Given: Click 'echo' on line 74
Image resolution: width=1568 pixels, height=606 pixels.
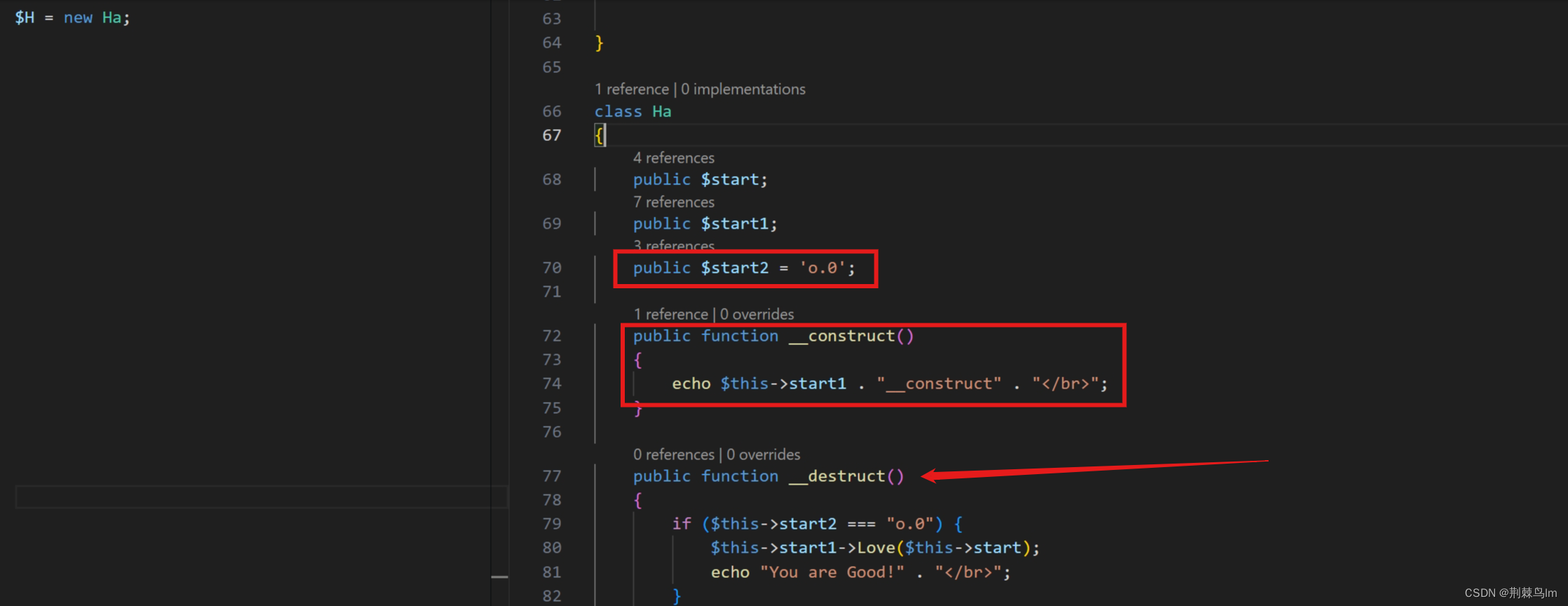Looking at the screenshot, I should click(x=691, y=384).
